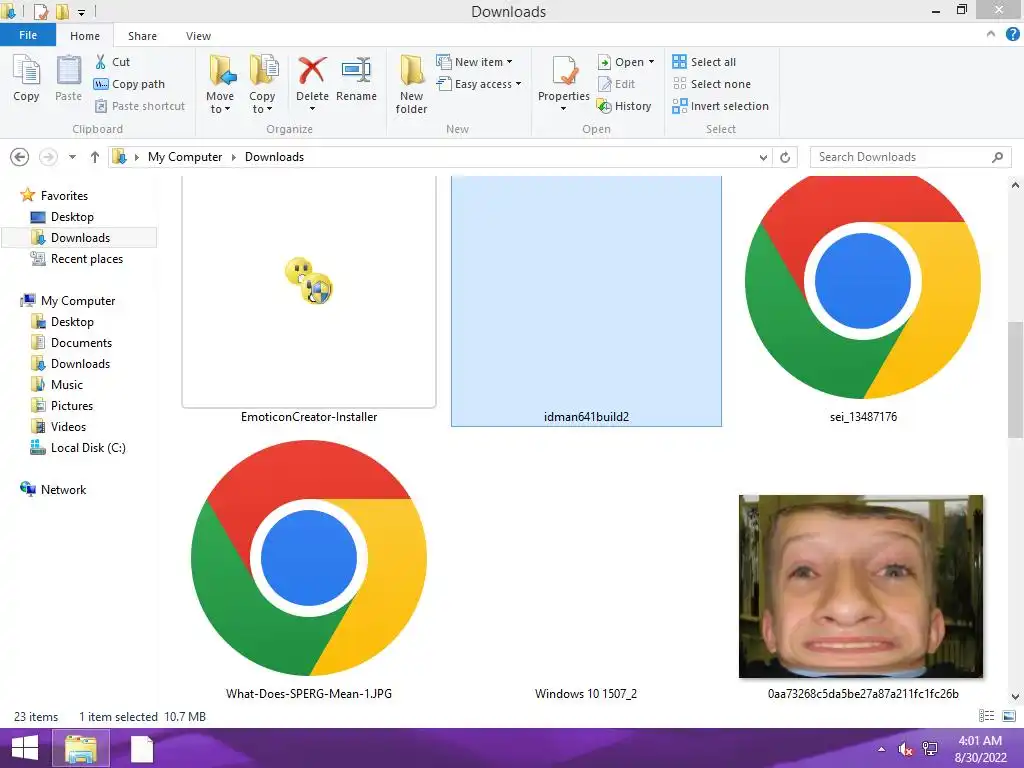Open the recent locations dropdown arrow
Viewport: 1024px width, 768px height.
click(72, 157)
